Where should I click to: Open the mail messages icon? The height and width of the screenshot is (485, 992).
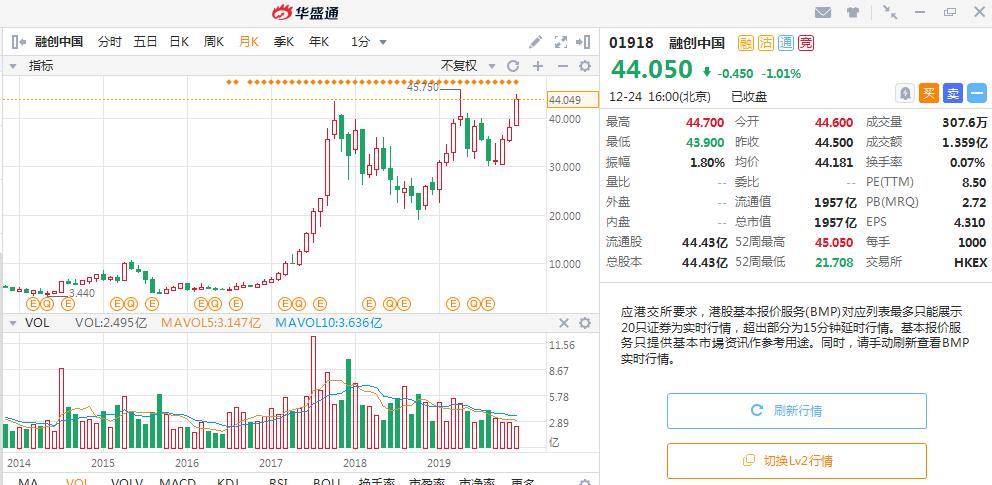(x=822, y=11)
